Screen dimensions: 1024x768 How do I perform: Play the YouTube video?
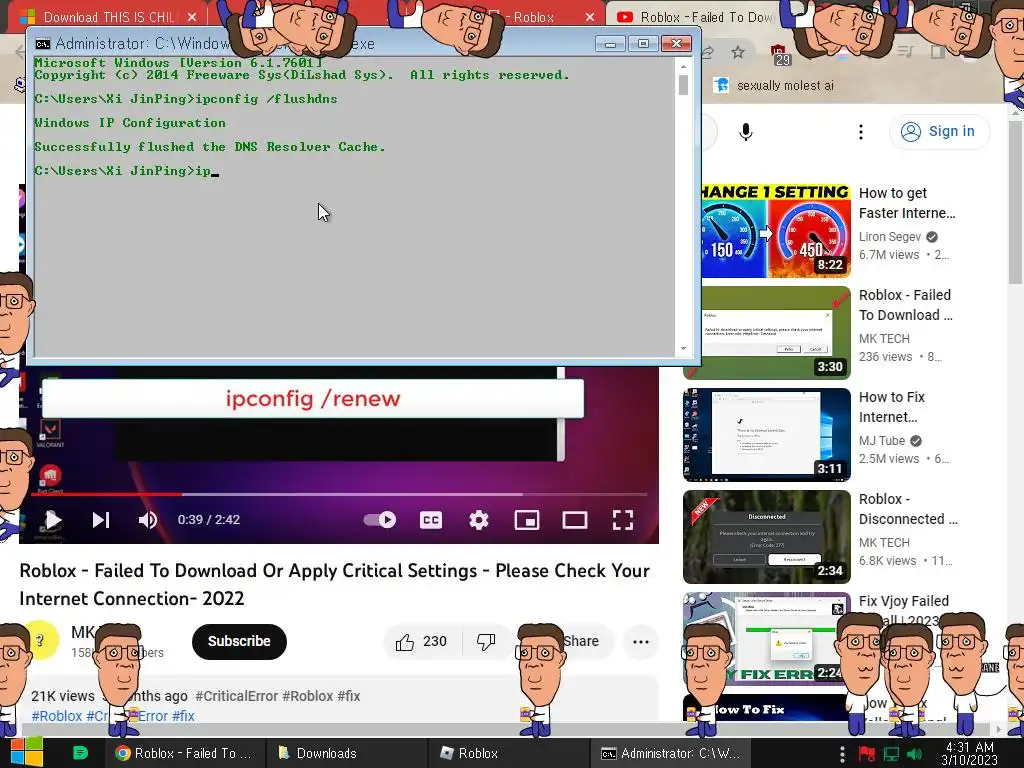click(x=52, y=520)
